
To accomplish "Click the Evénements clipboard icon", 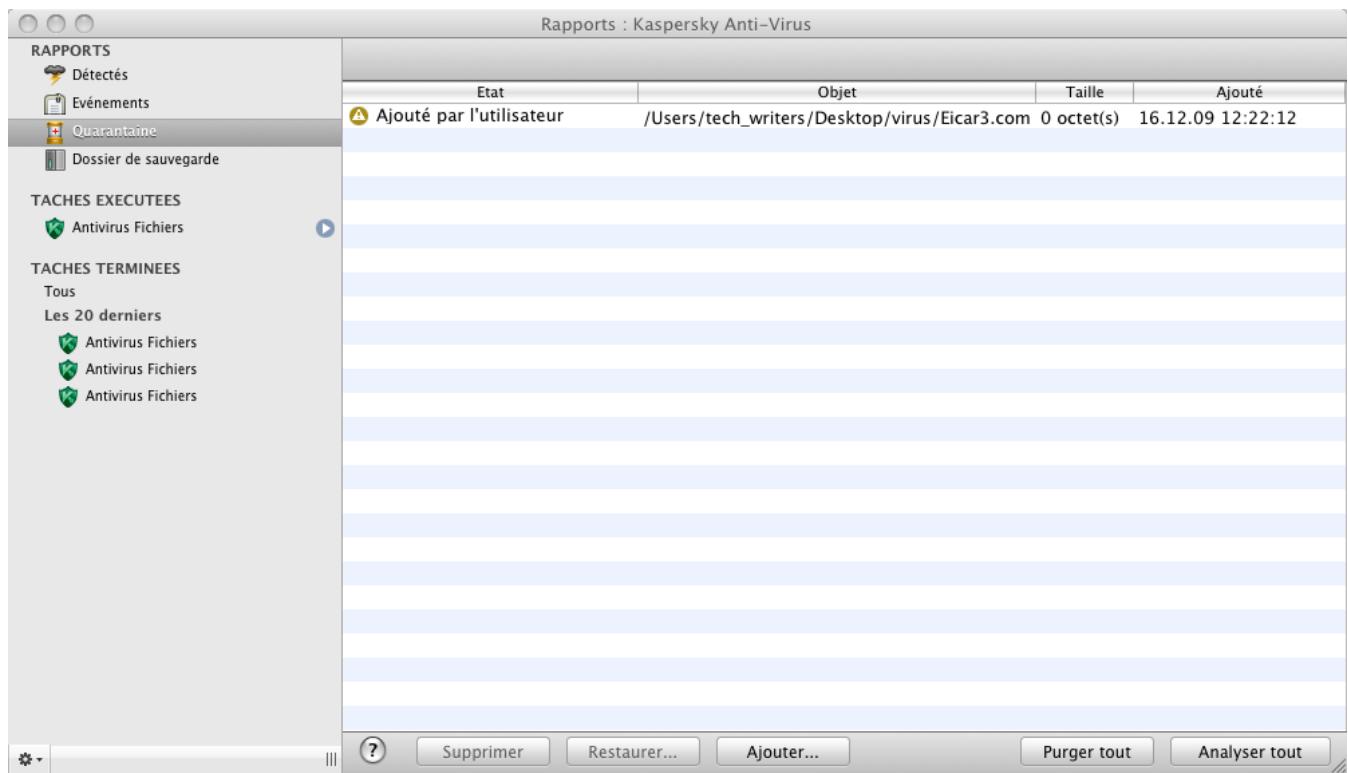I will (x=55, y=102).
